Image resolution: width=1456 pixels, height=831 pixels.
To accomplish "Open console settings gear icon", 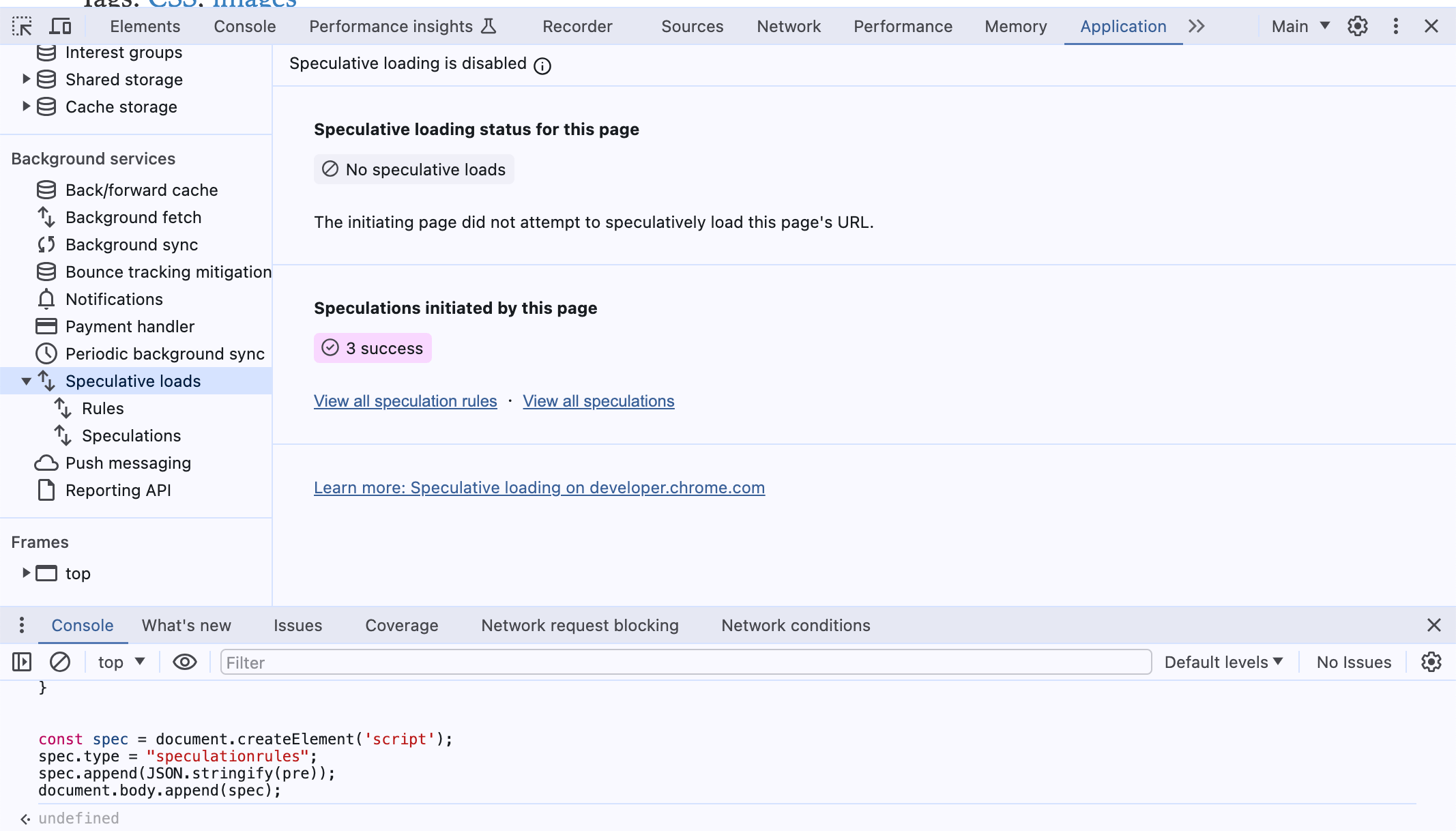I will [x=1431, y=662].
